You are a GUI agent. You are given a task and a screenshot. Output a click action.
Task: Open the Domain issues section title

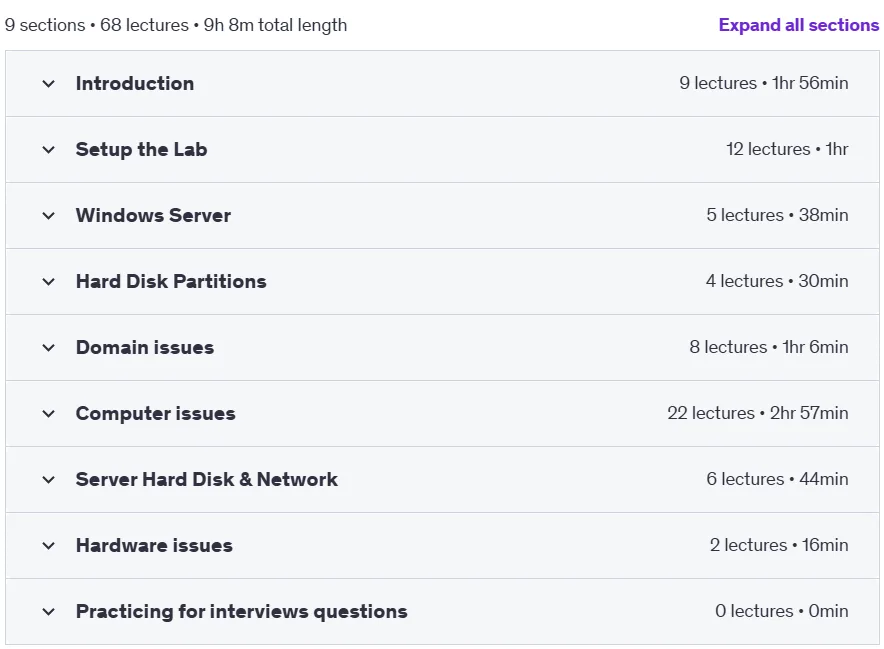pos(145,347)
